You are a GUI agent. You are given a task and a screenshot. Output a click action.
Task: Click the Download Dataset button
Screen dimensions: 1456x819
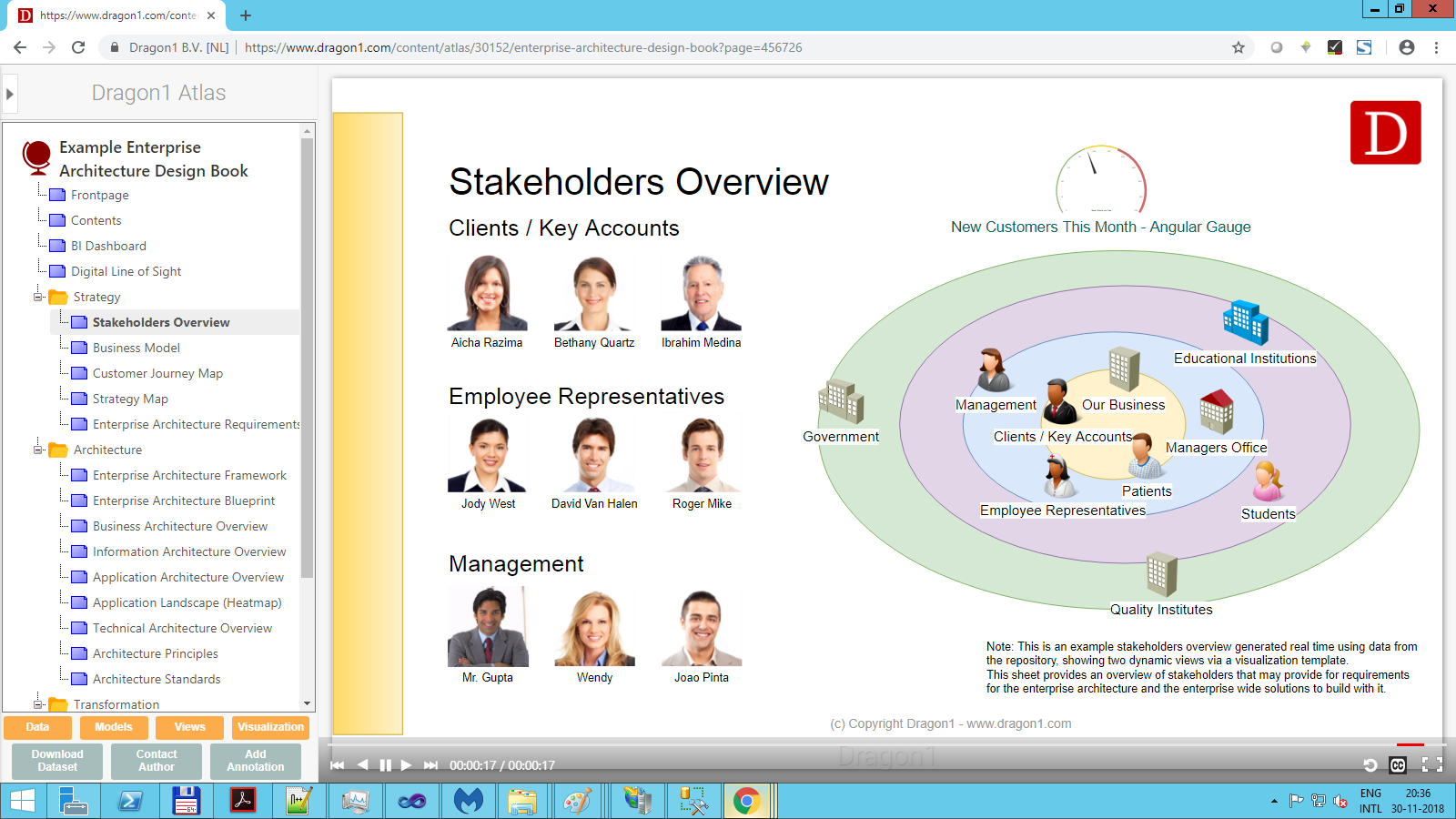[x=57, y=761]
